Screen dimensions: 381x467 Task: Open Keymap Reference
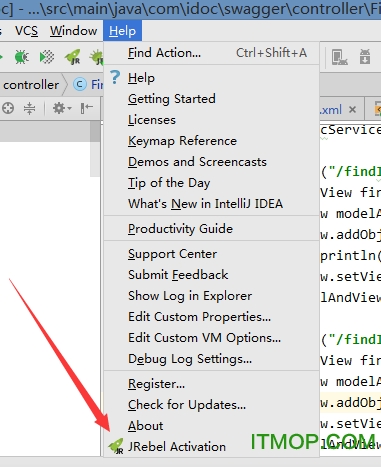click(211, 141)
